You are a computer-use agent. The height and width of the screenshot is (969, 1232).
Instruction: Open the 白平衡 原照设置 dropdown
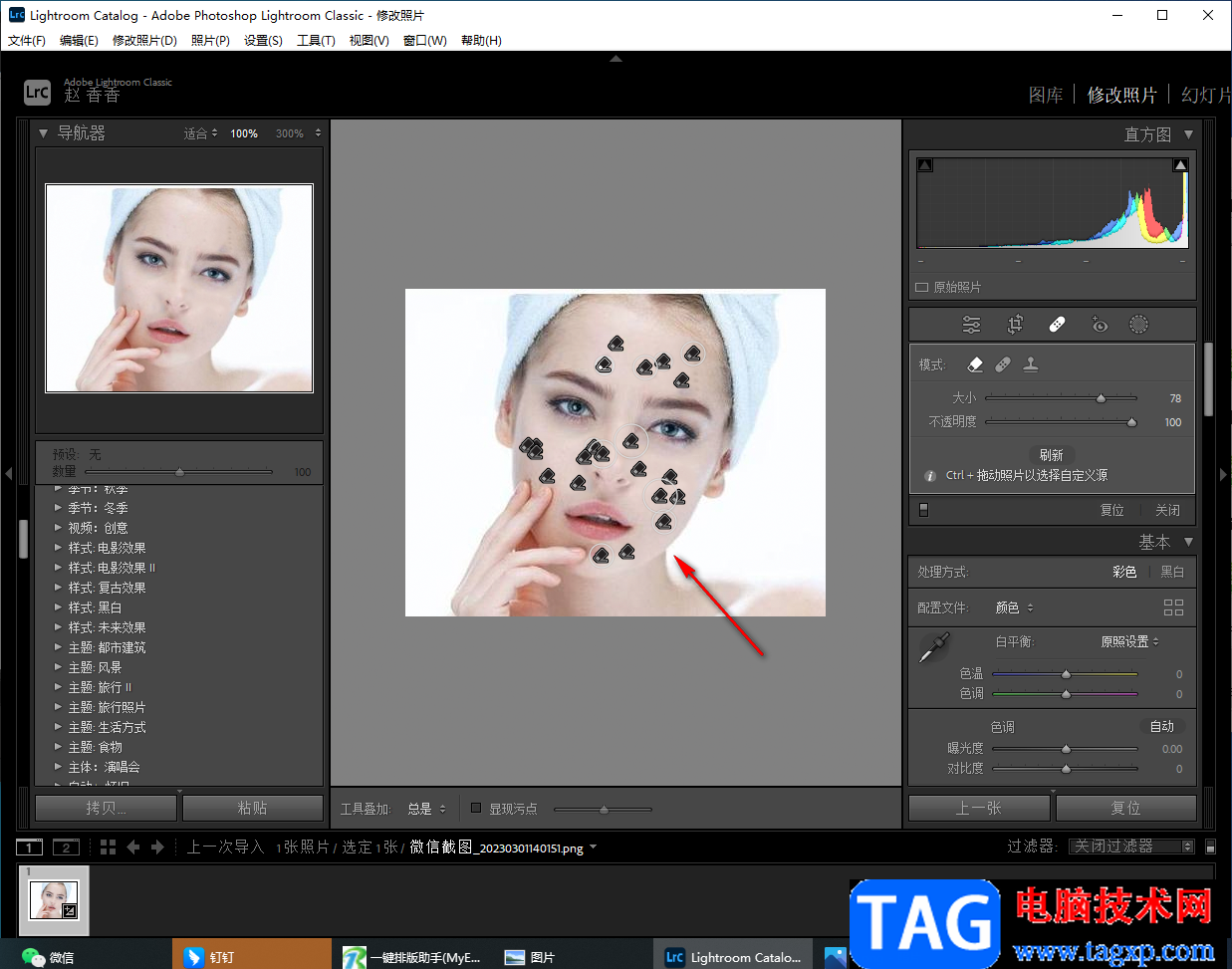click(1129, 641)
